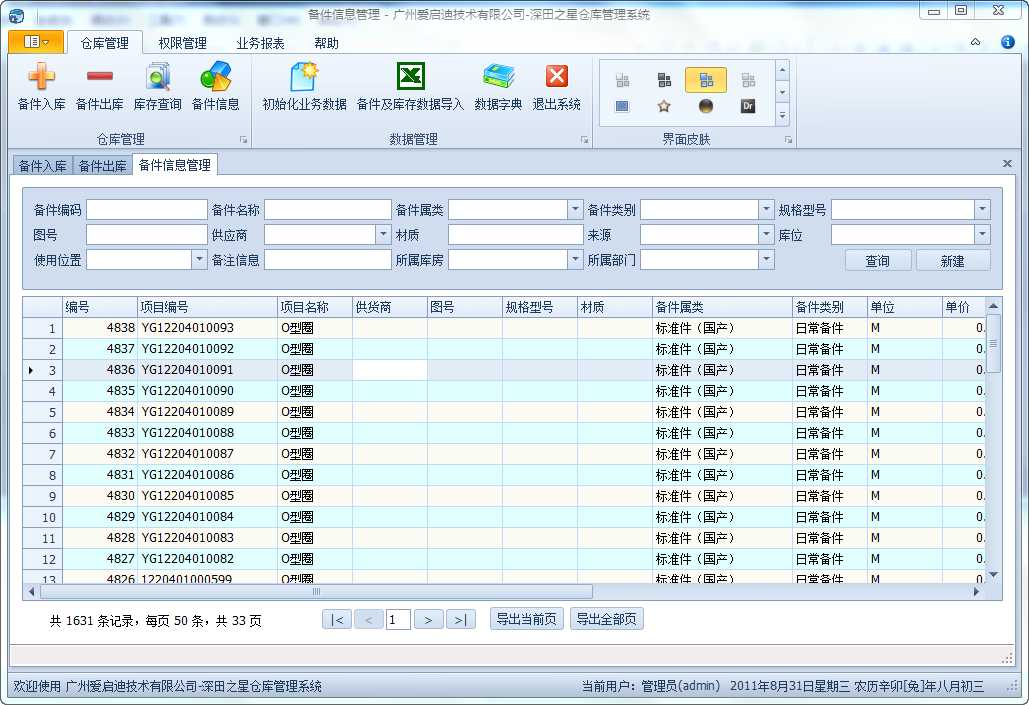1029x705 pixels.
Task: Focus the 备注信息 input field
Action: tap(327, 259)
